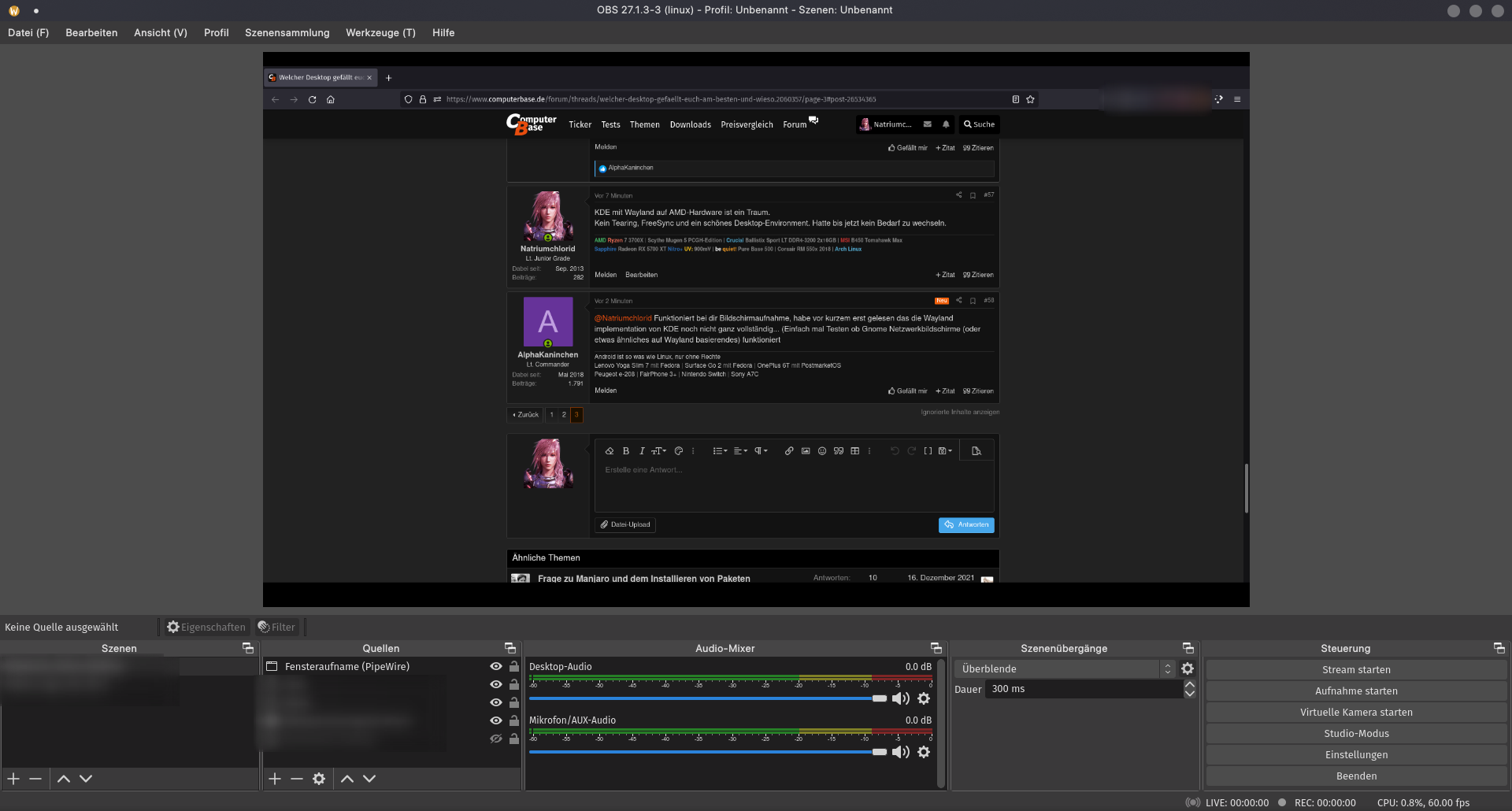
Task: Click the Eigenschaften button in the source toolbar
Action: (x=206, y=627)
